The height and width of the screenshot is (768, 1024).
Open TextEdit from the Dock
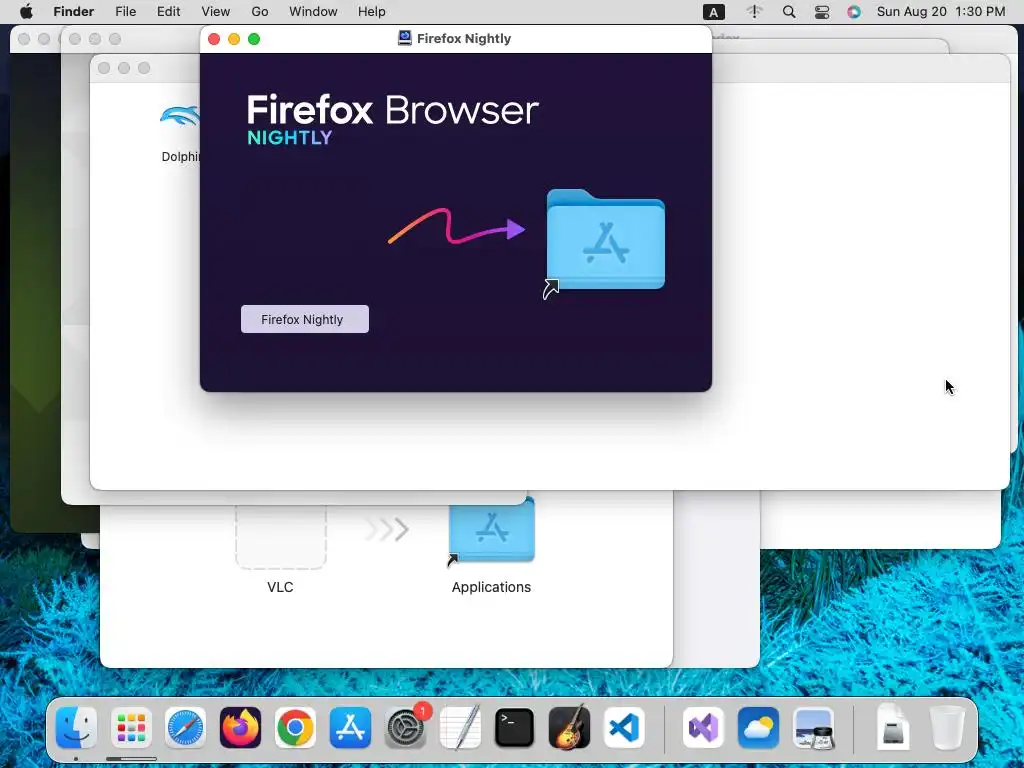[460, 728]
